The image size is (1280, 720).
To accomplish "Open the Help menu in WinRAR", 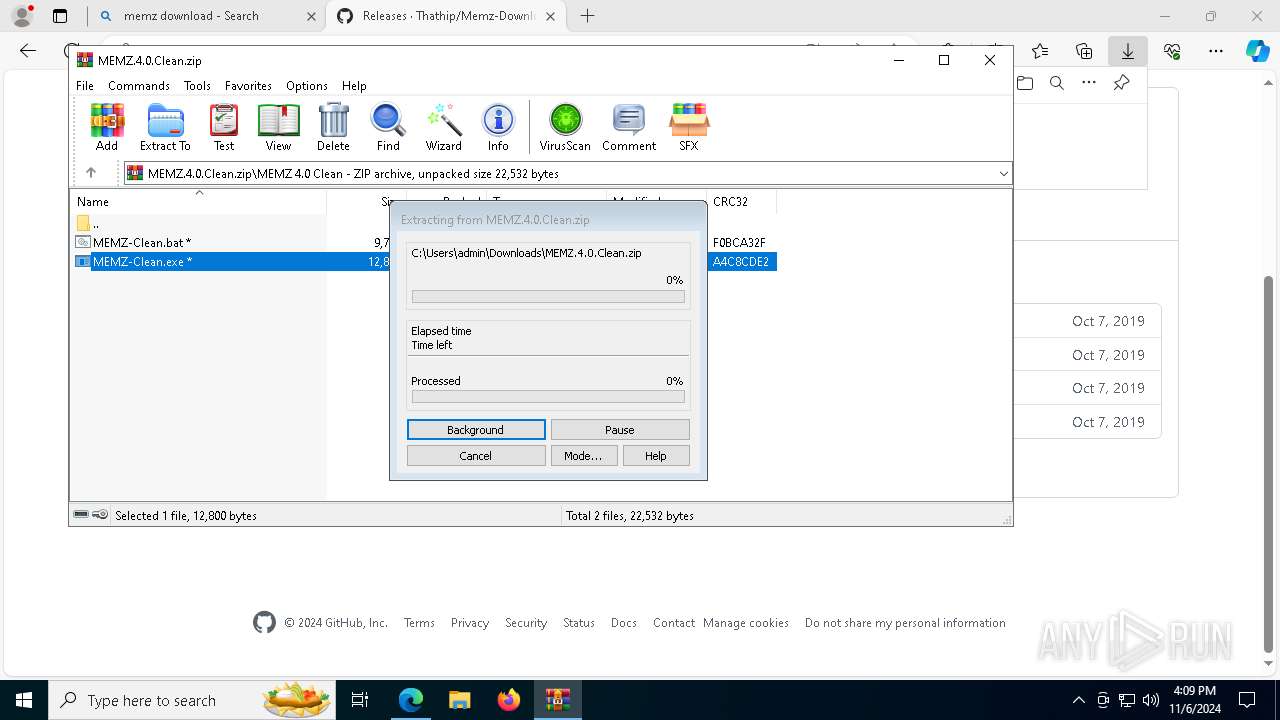I will 354,86.
